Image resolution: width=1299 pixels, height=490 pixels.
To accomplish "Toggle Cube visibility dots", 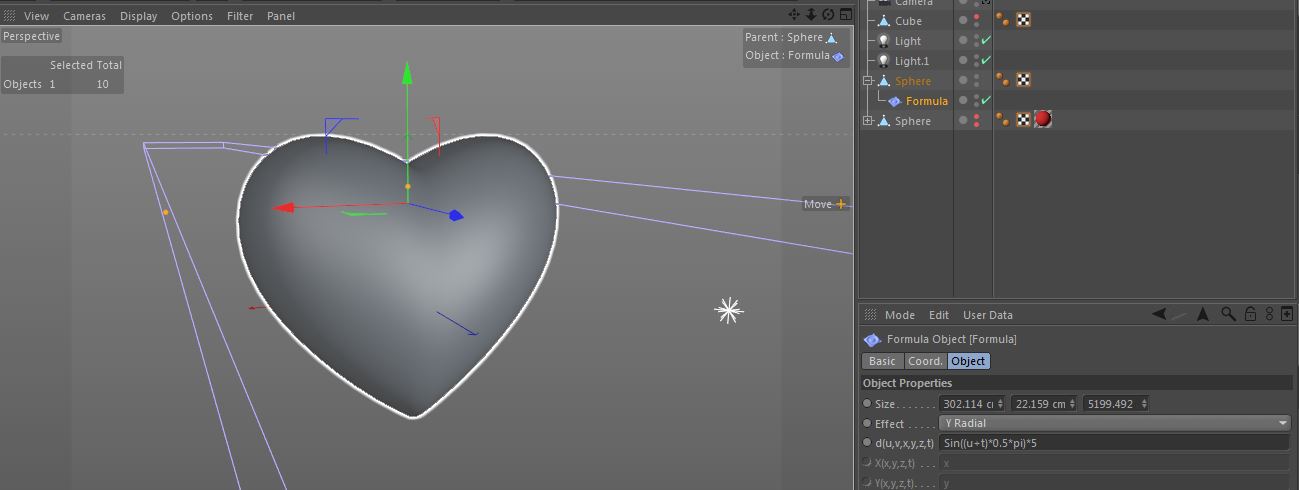I will pos(976,20).
